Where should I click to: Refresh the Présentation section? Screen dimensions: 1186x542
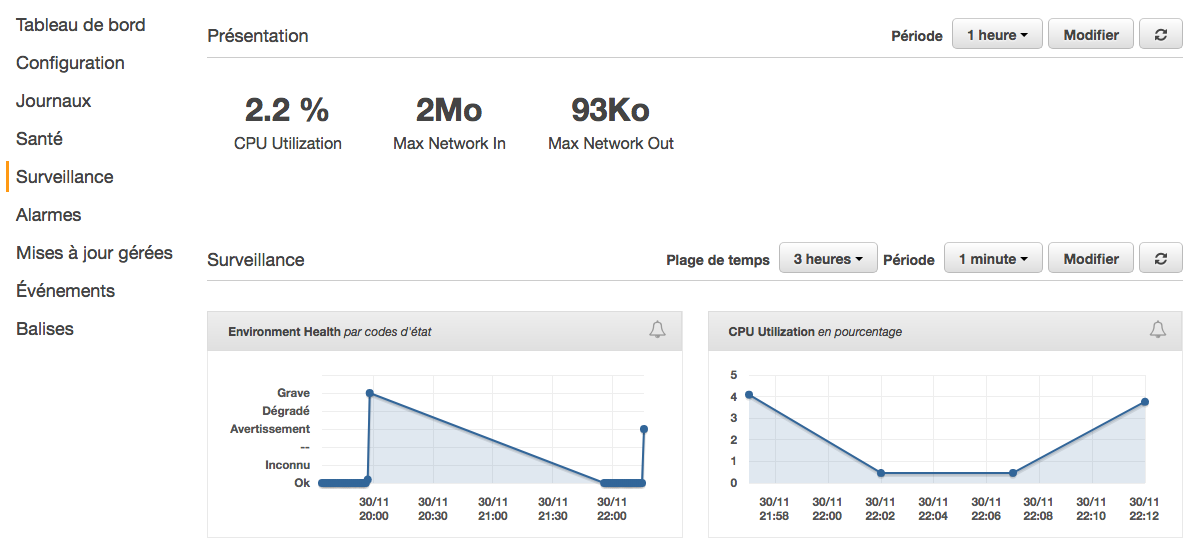point(1160,35)
